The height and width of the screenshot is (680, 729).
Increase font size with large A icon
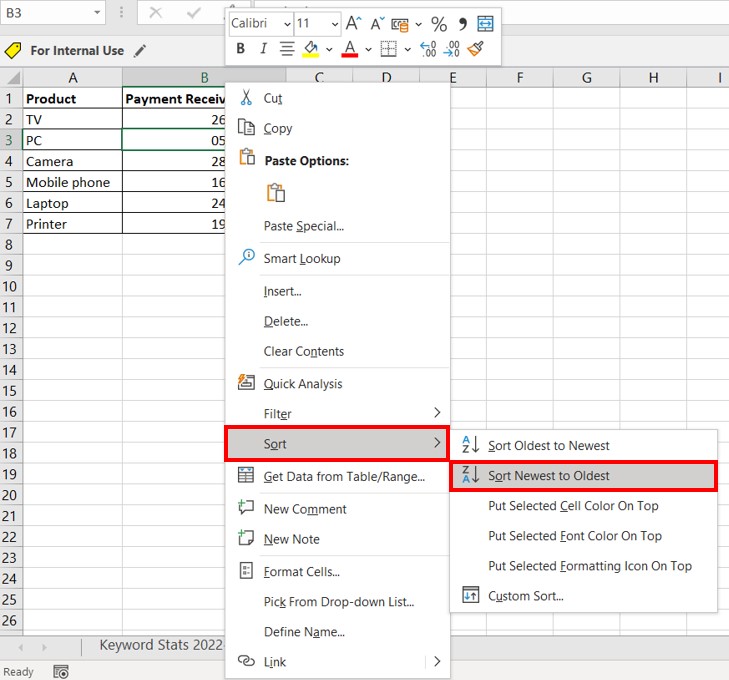click(353, 23)
